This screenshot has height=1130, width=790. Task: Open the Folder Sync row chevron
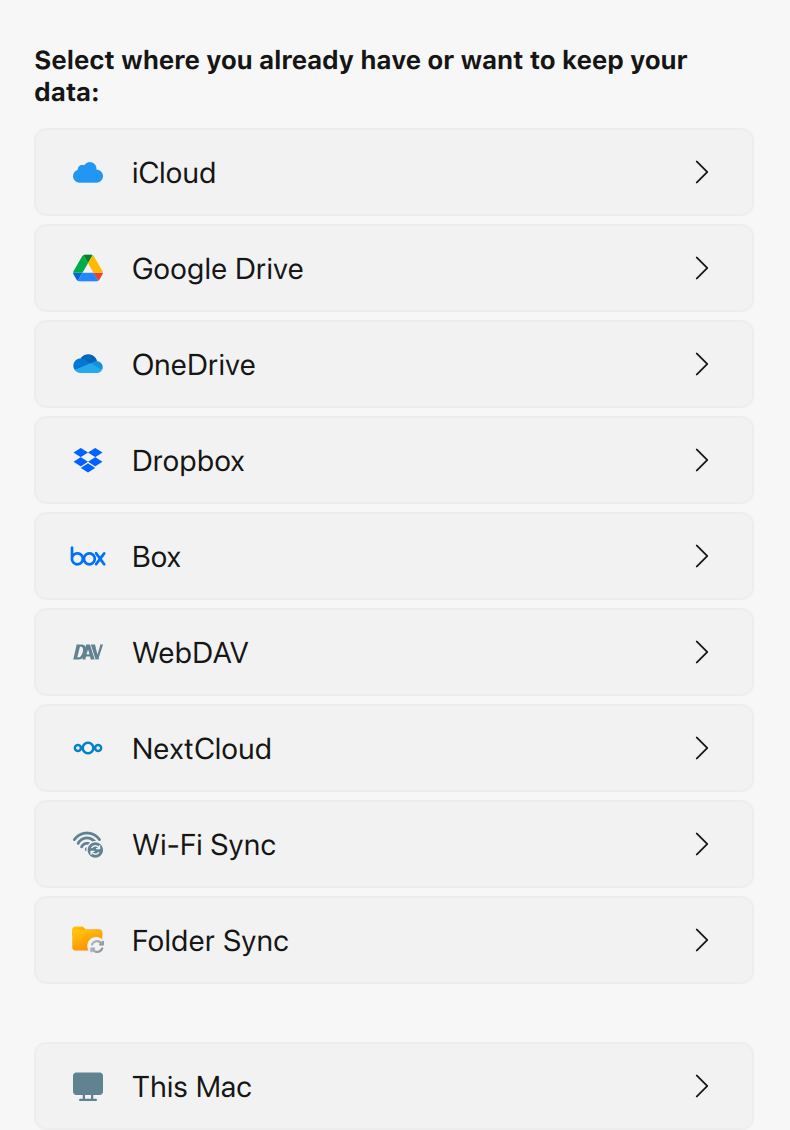coord(701,940)
